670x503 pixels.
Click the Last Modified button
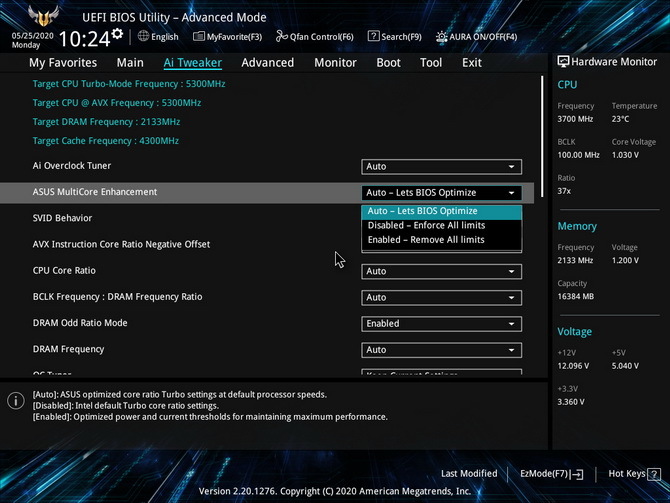[469, 474]
